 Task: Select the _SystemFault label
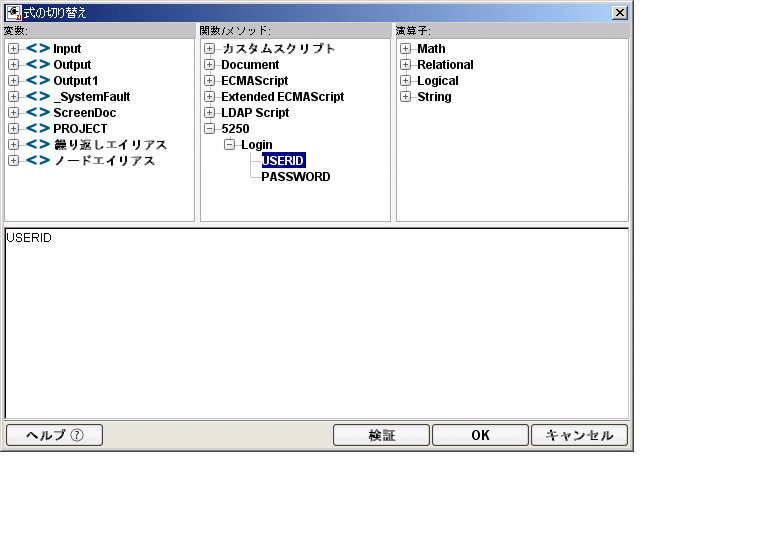coord(92,97)
